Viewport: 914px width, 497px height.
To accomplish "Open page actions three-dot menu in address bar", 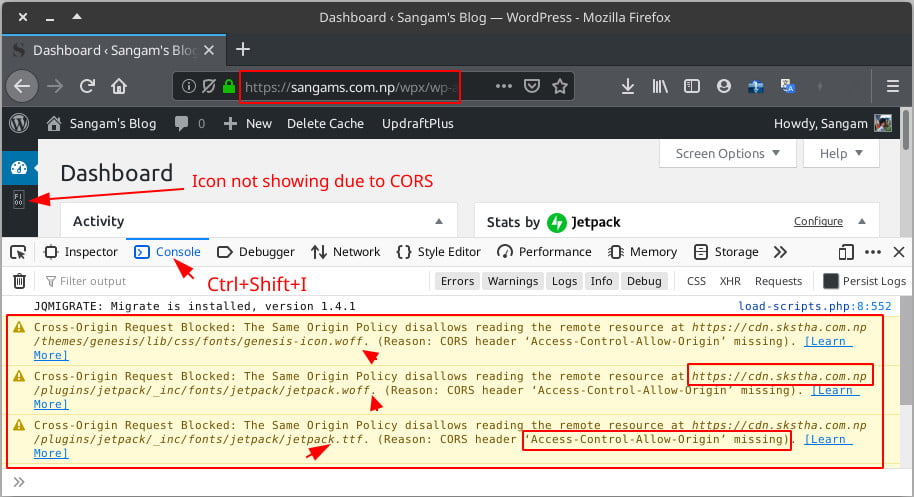I will pyautogui.click(x=504, y=86).
